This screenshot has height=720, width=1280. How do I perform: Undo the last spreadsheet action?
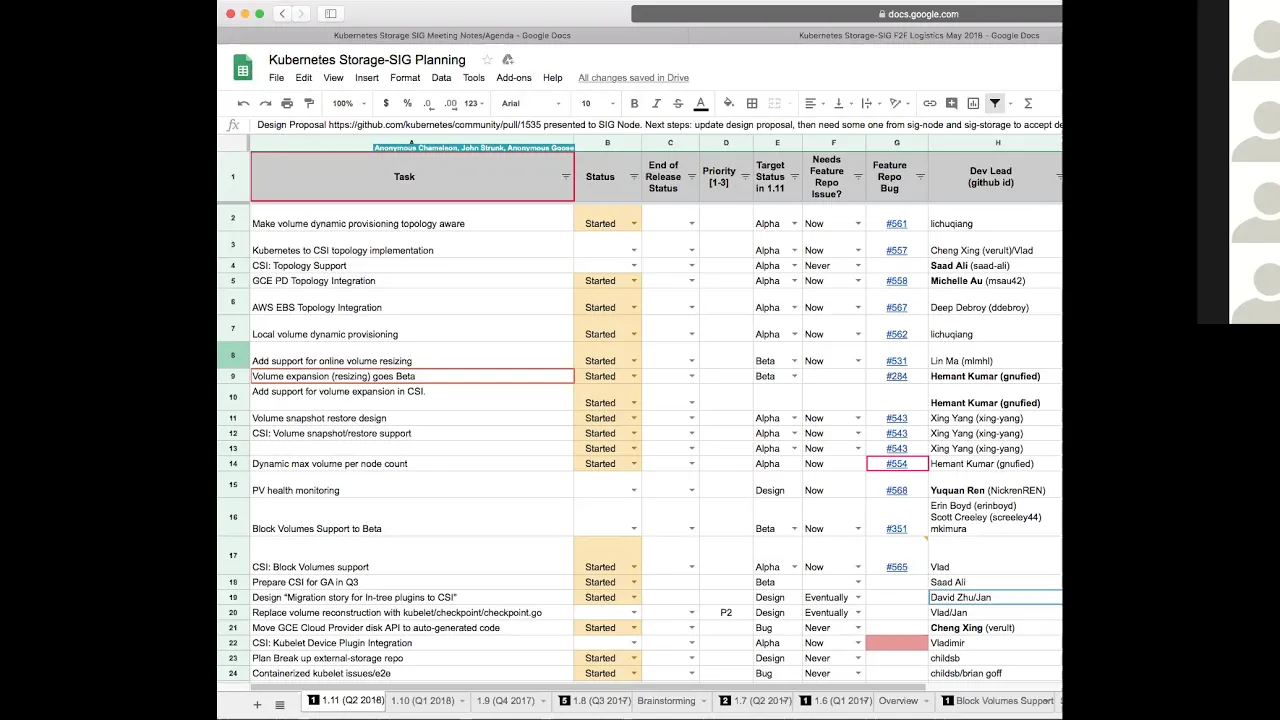pyautogui.click(x=243, y=103)
